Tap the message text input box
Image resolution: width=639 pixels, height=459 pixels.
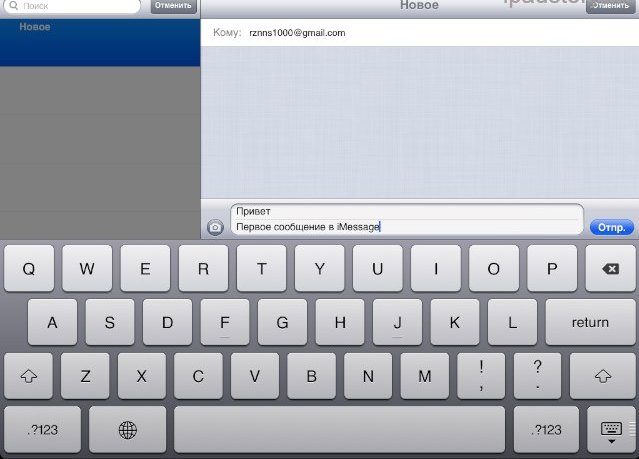407,219
